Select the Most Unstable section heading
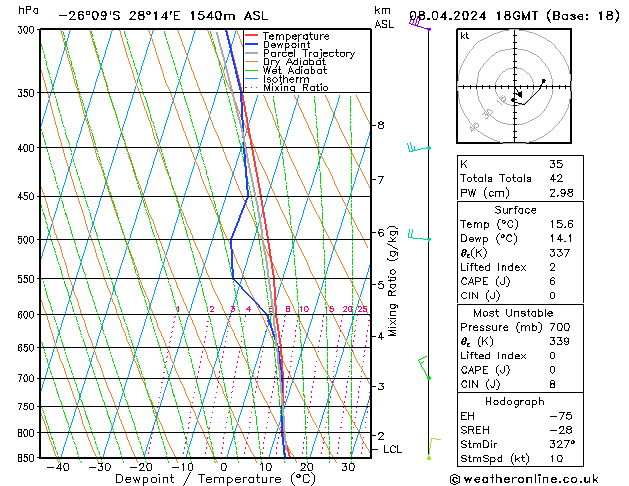The width and height of the screenshot is (629, 486). point(513,313)
